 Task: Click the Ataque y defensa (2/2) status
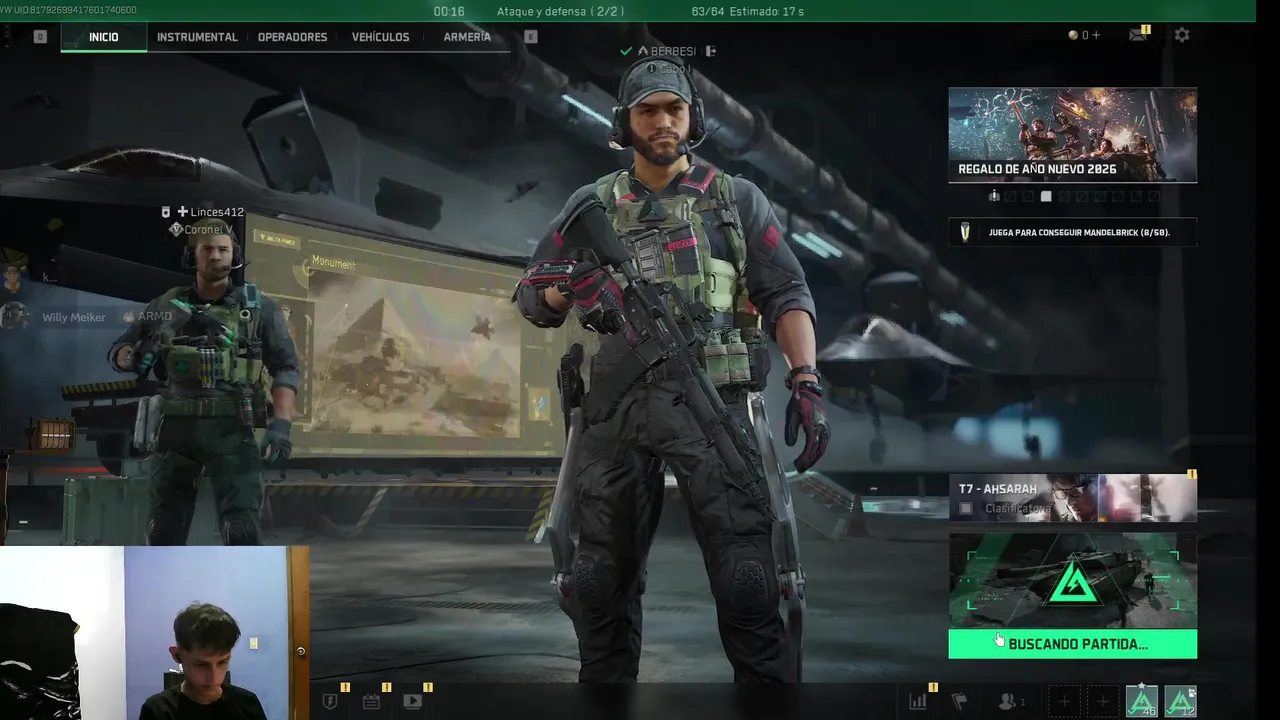[560, 11]
